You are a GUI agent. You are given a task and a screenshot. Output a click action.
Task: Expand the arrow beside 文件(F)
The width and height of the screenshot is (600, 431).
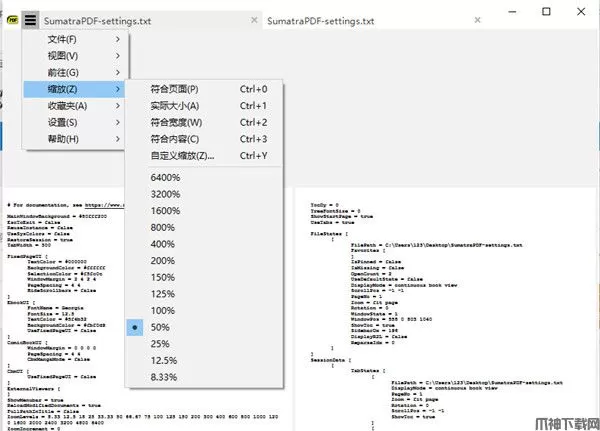click(x=117, y=39)
